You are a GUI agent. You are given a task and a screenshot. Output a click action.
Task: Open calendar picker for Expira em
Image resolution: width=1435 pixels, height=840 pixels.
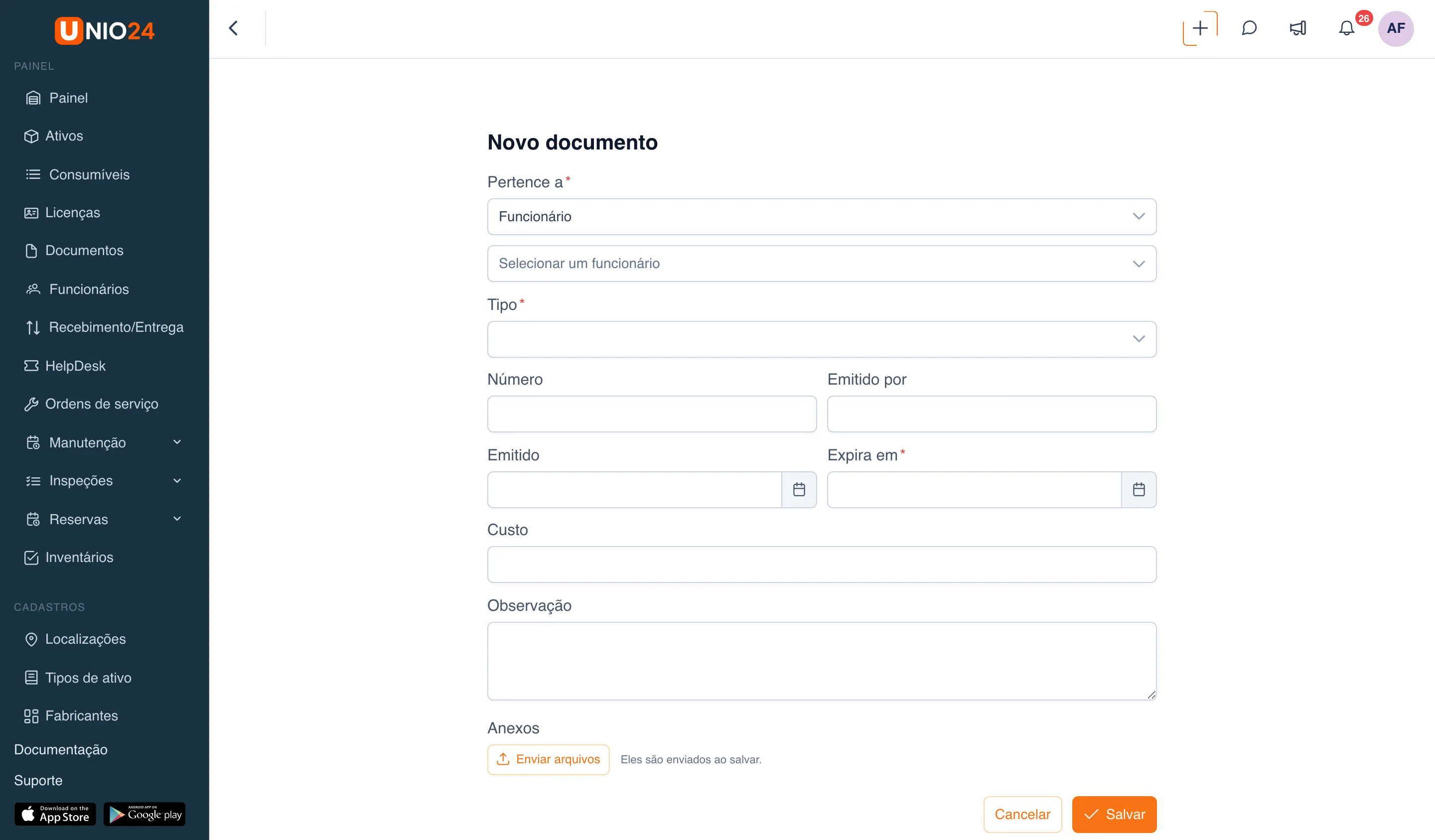(1139, 489)
